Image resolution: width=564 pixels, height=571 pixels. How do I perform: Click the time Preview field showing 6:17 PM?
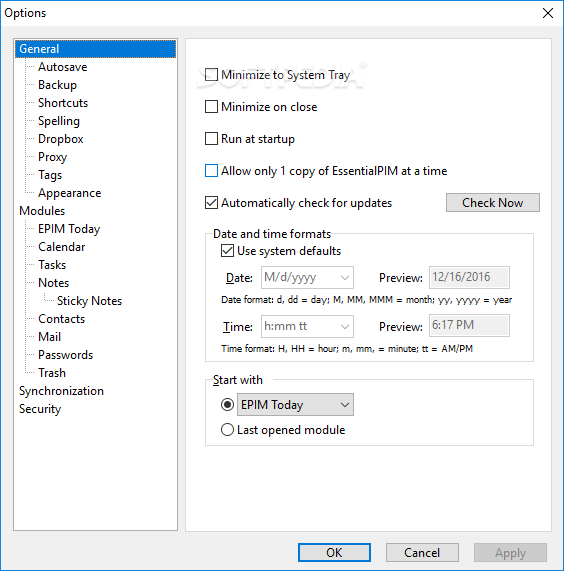(469, 326)
